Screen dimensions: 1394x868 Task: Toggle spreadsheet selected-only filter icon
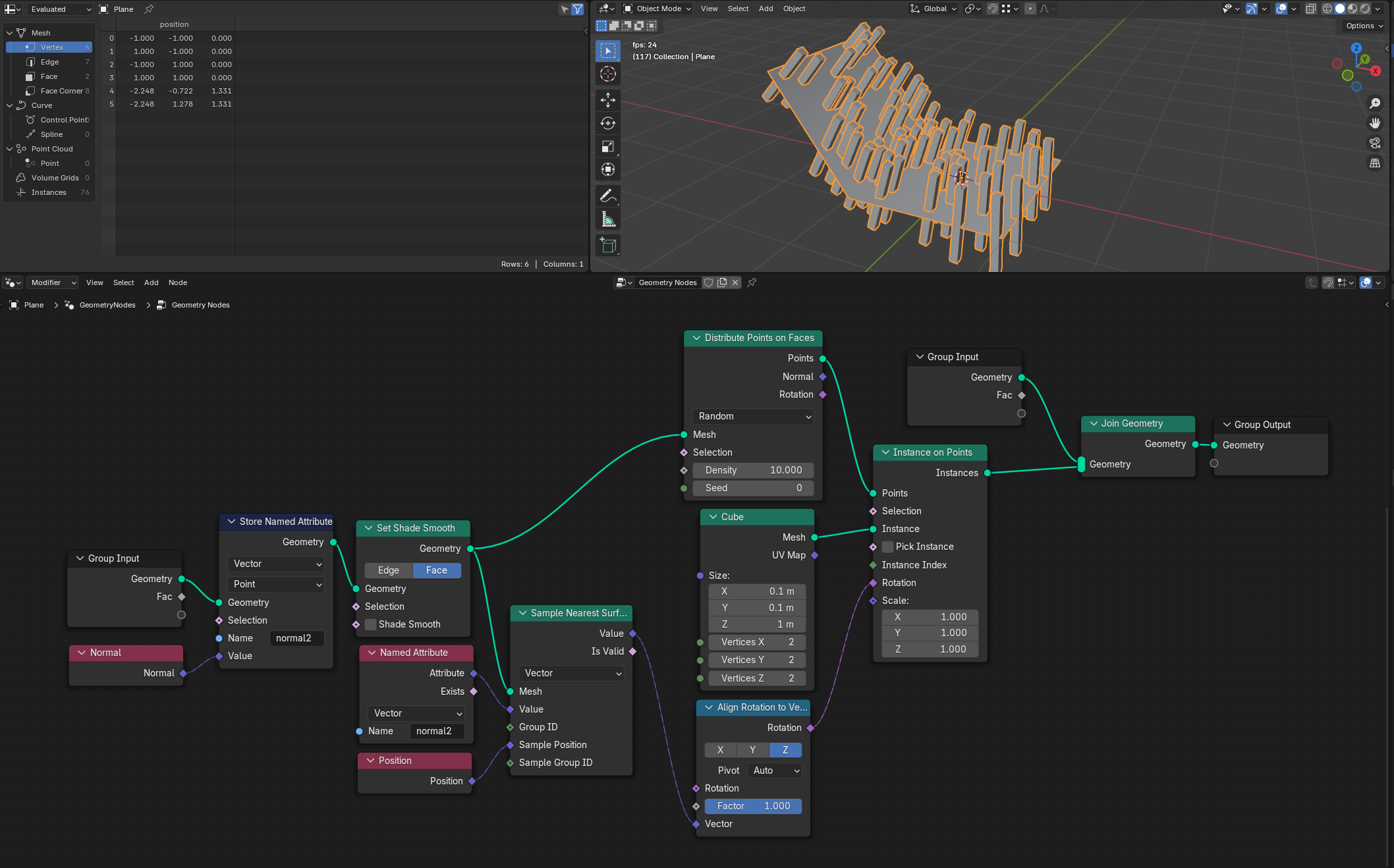coord(565,9)
